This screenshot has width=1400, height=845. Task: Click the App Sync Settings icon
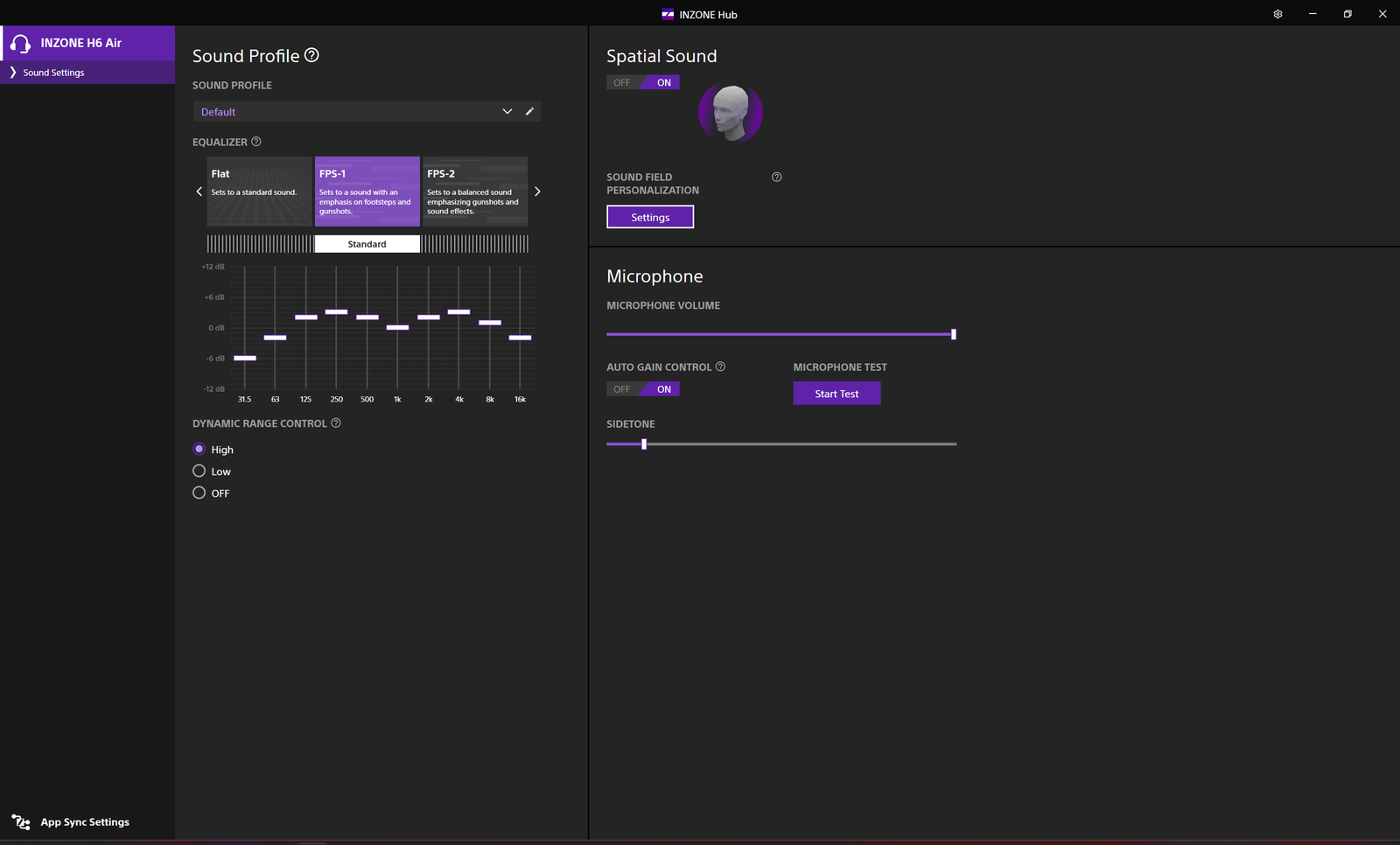click(21, 822)
